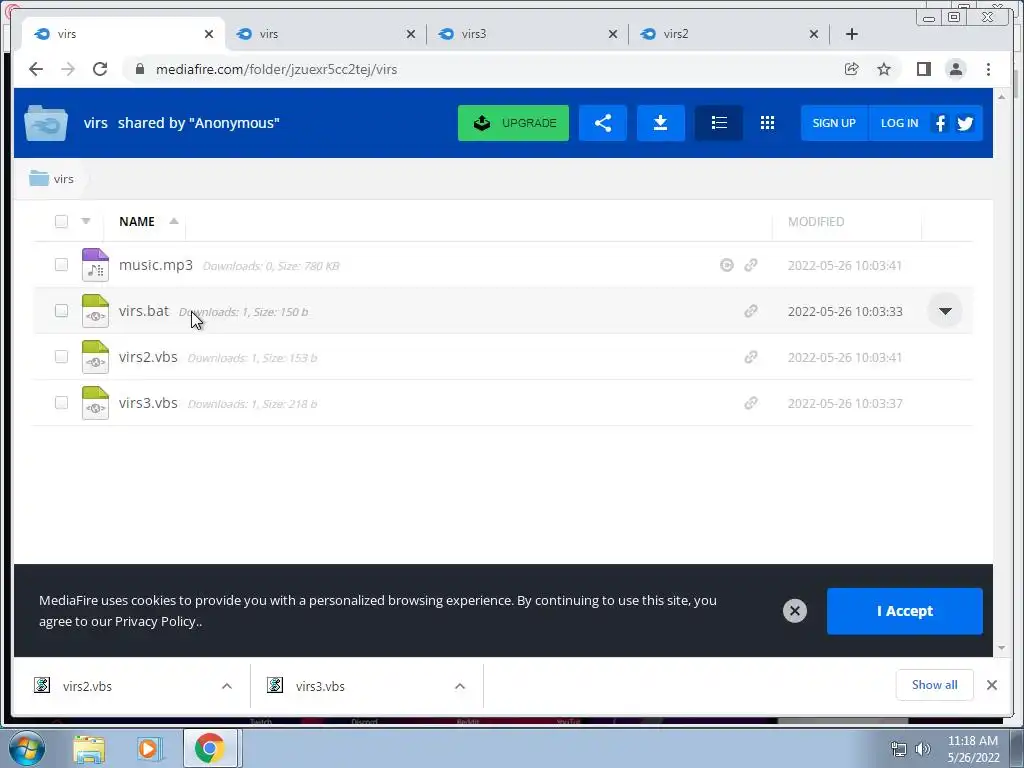Click the address bar URL
This screenshot has height=768, width=1024.
point(276,69)
